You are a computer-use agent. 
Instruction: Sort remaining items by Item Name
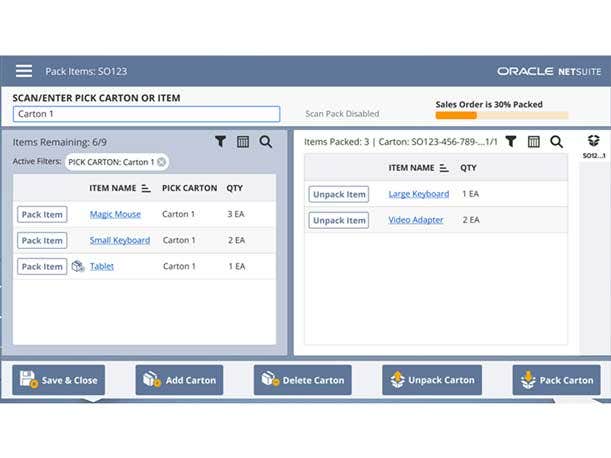coord(146,188)
